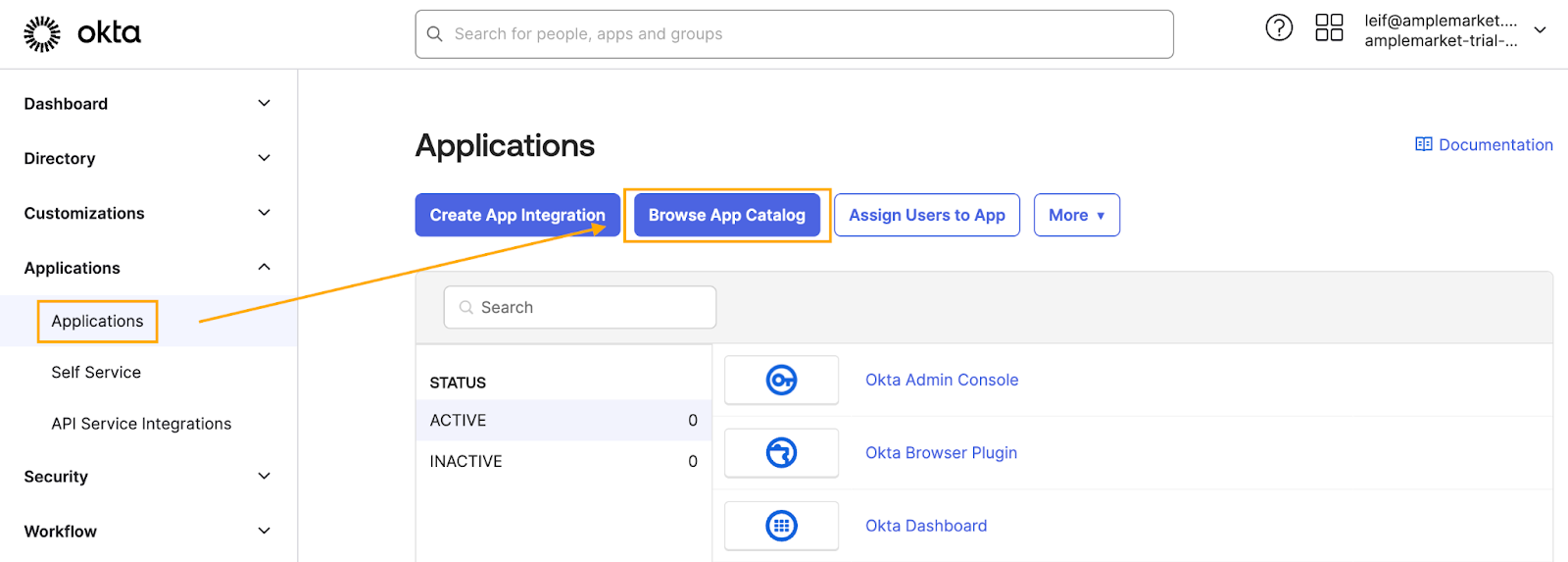Image resolution: width=1568 pixels, height=562 pixels.
Task: Expand the Directory sidebar section
Action: 264,158
